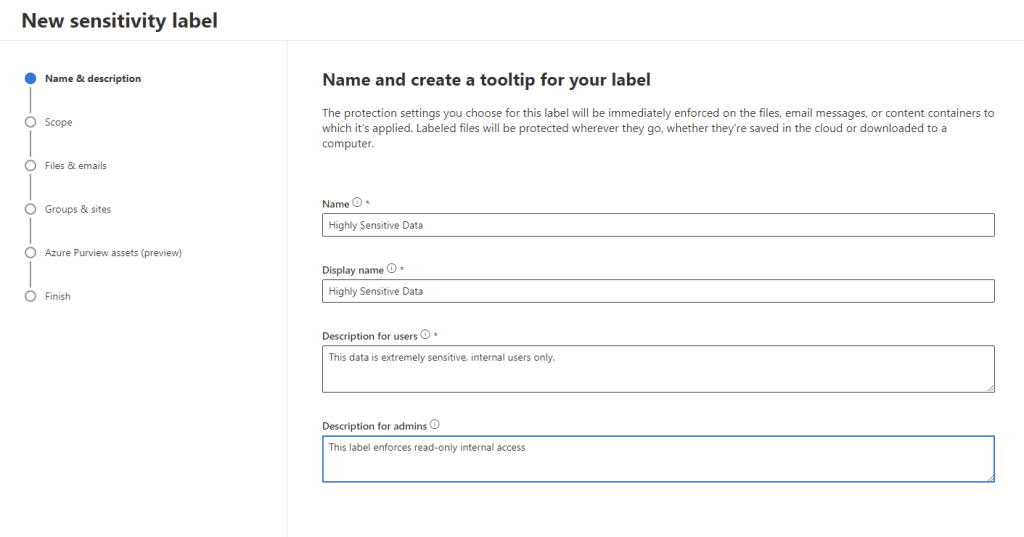Go to the Scope step label
Viewport: 1024px width, 537px height.
coord(59,122)
